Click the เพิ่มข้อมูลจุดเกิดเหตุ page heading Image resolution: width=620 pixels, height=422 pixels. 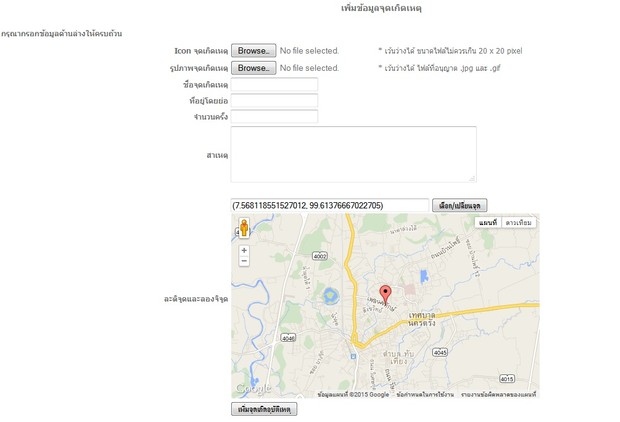(x=381, y=8)
